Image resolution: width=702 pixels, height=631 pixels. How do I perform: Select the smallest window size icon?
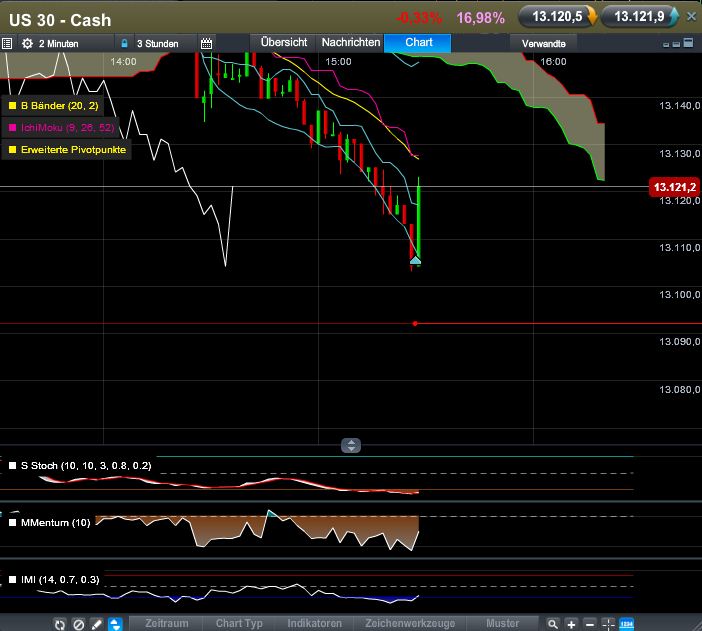coord(666,45)
